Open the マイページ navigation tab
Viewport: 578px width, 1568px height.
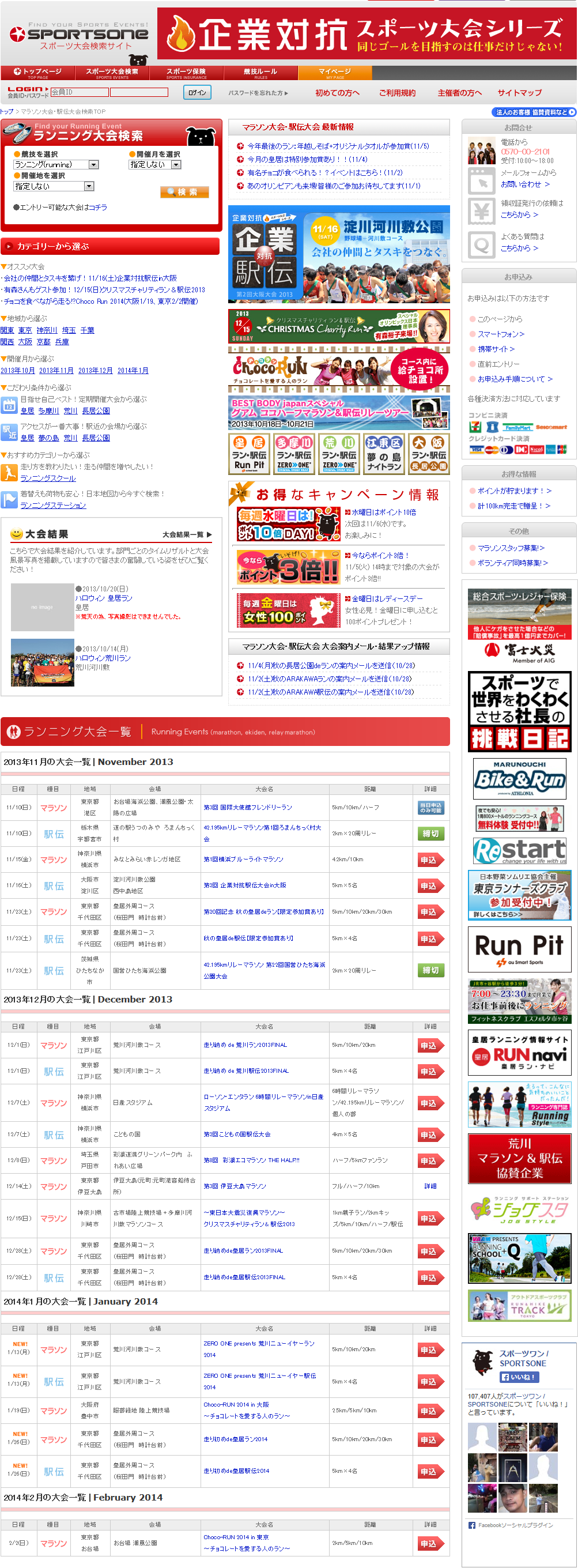click(x=335, y=73)
